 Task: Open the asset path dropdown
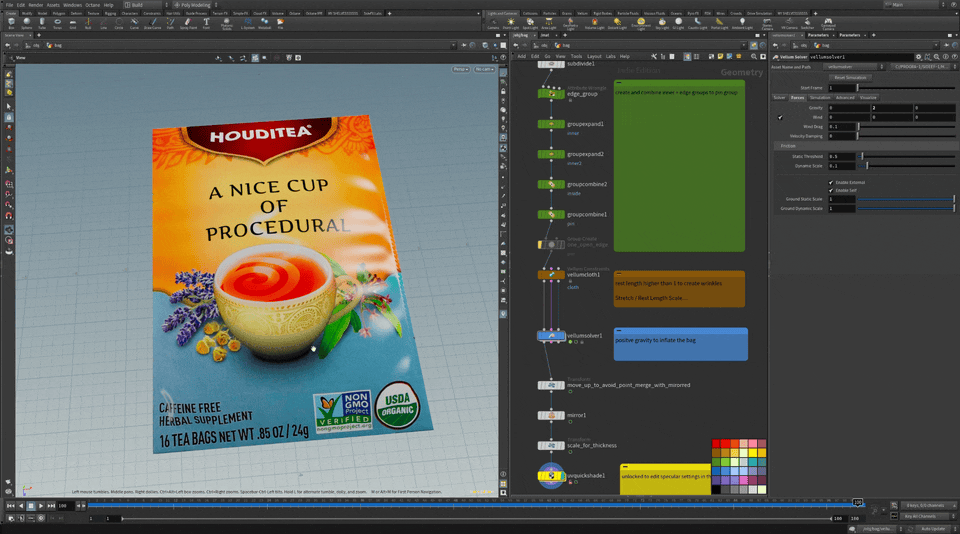coord(923,67)
